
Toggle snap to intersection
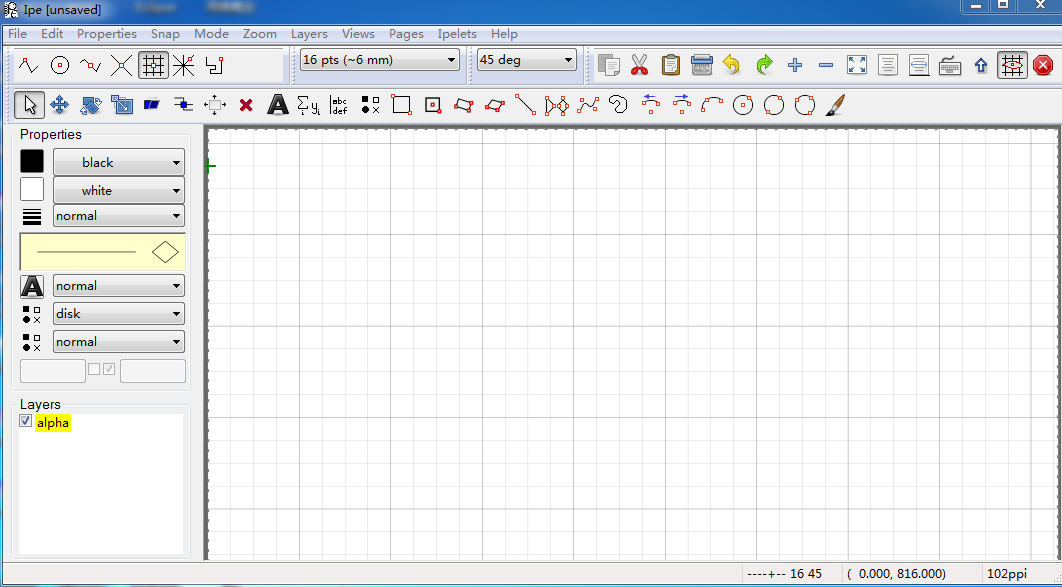[121, 65]
